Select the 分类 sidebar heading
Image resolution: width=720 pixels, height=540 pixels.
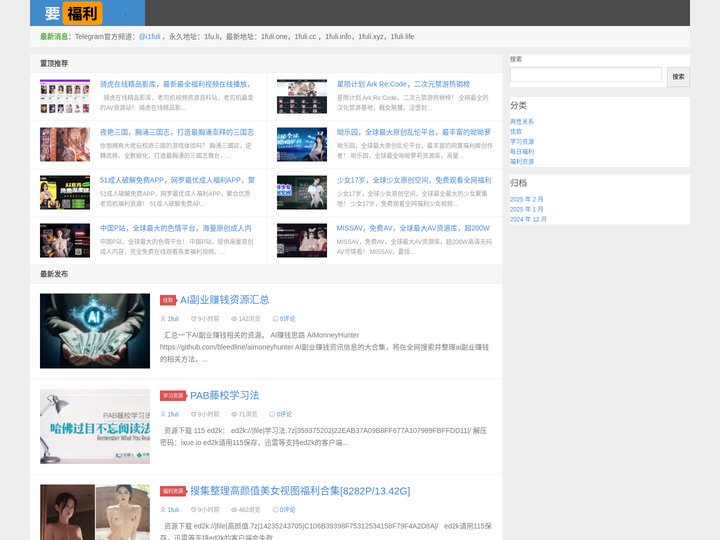(518, 105)
